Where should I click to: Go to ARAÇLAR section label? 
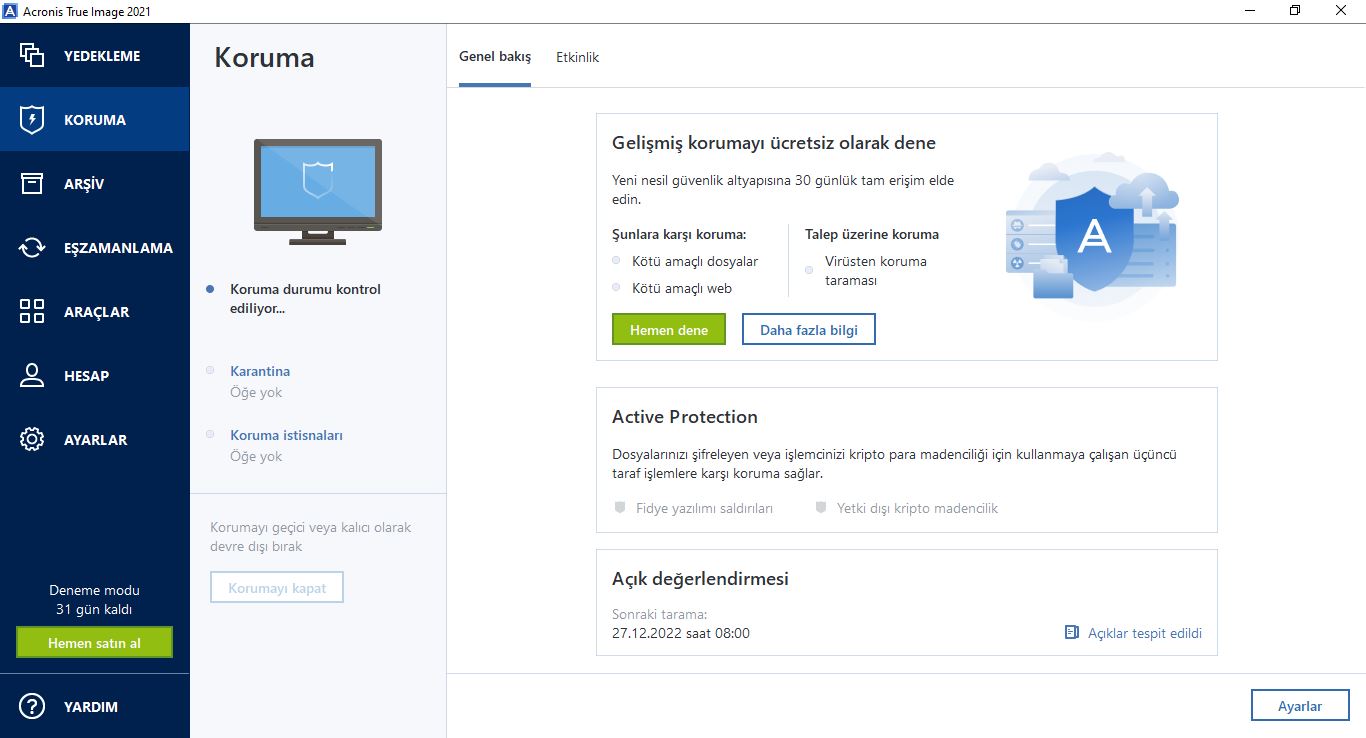click(96, 312)
